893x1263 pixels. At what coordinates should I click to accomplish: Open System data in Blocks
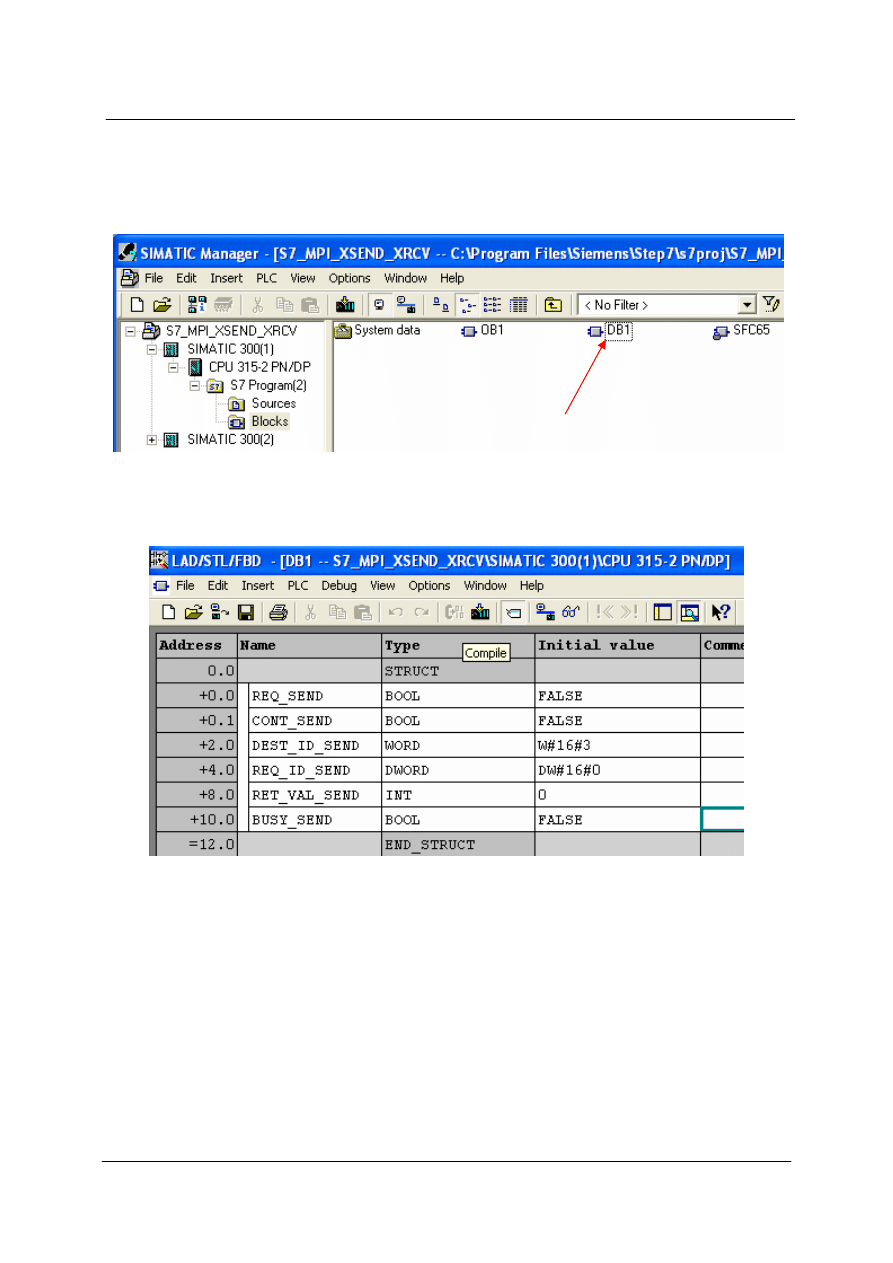[x=378, y=331]
